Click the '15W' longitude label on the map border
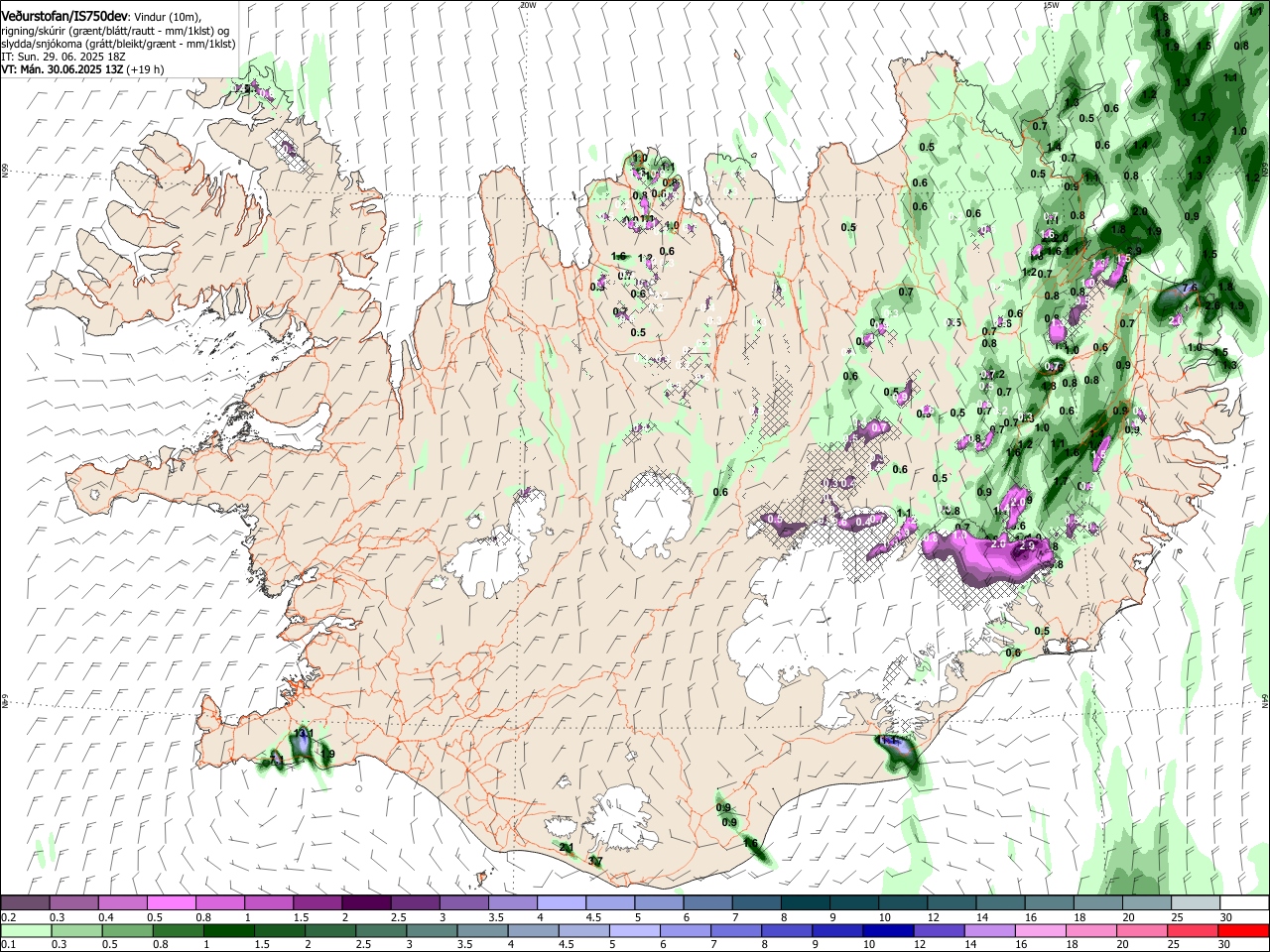Viewport: 1270px width, 952px height. point(1051,5)
